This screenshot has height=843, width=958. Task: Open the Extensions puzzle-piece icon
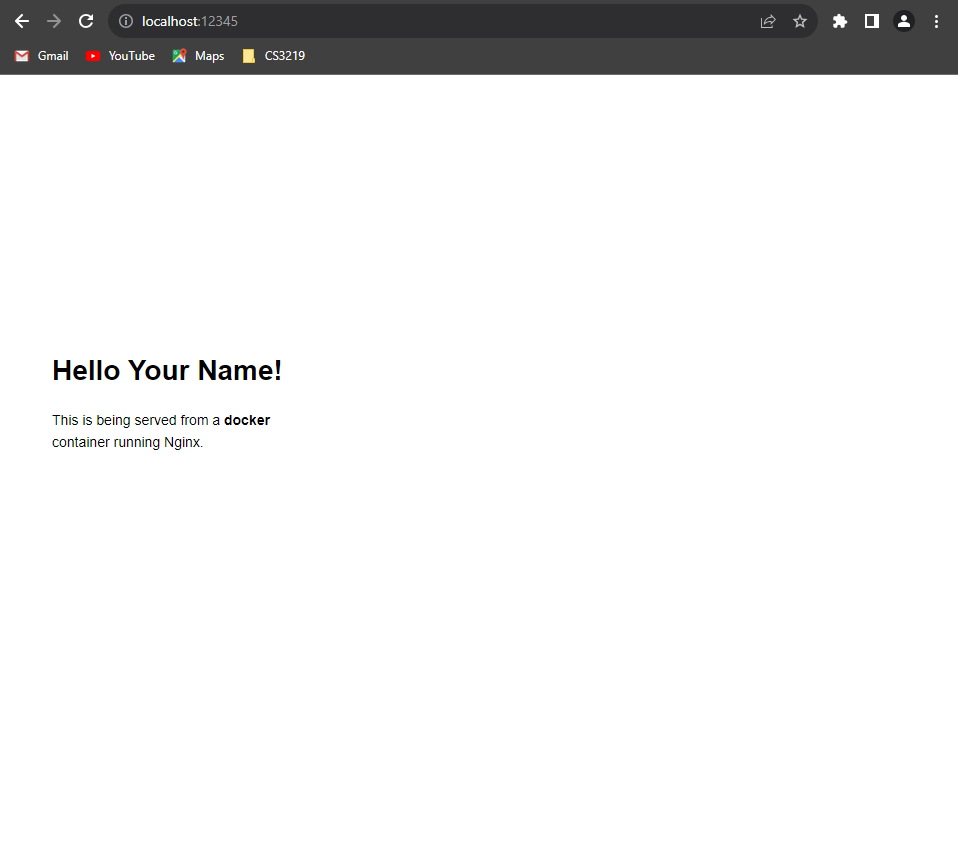[x=840, y=21]
